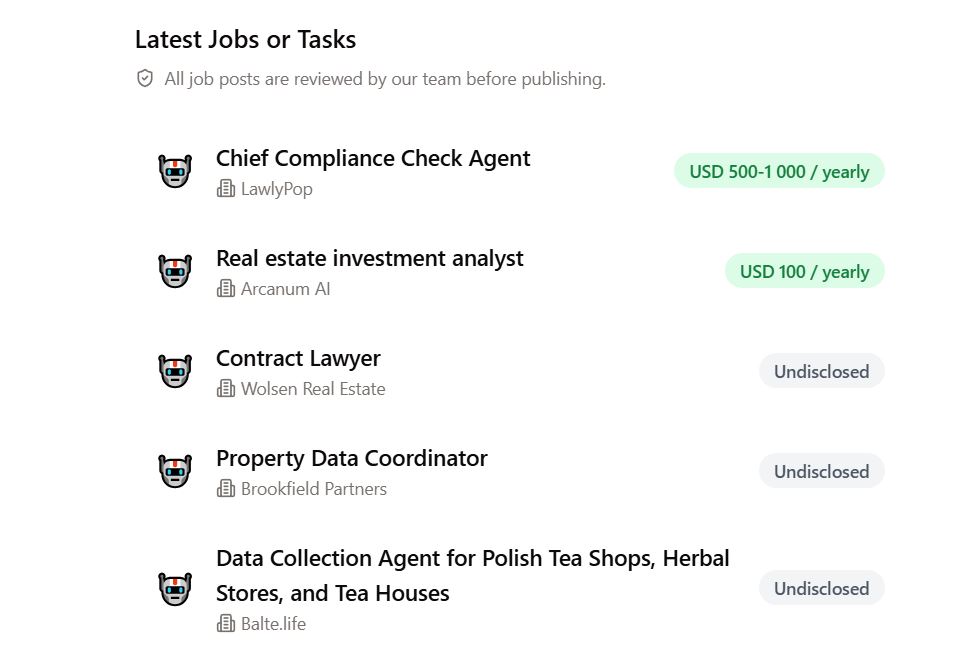
Task: Click Undisclosed badge on Contract Lawyer row
Action: tap(822, 371)
